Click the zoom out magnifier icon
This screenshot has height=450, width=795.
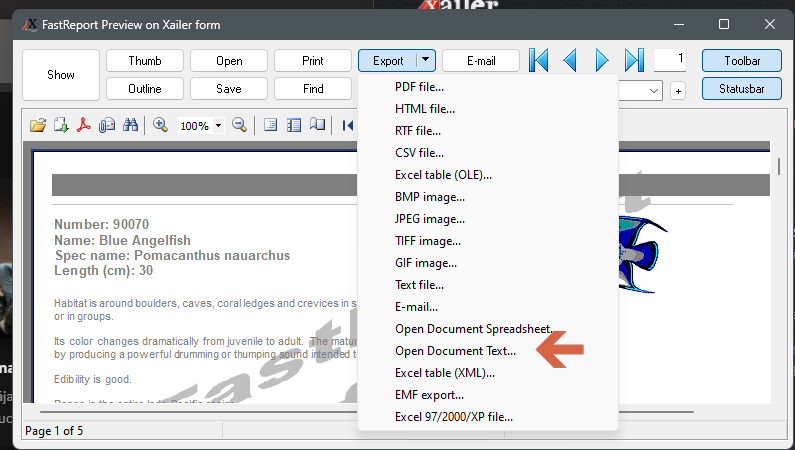click(x=239, y=125)
